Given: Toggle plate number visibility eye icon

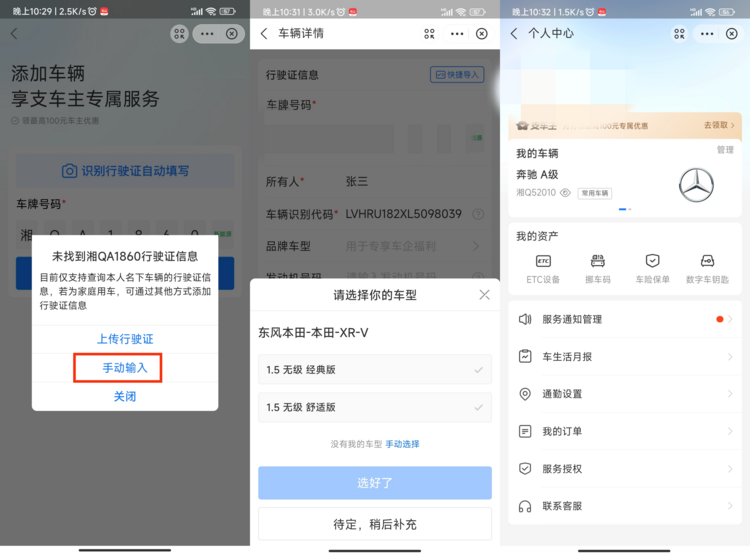Looking at the screenshot, I should click(x=565, y=193).
